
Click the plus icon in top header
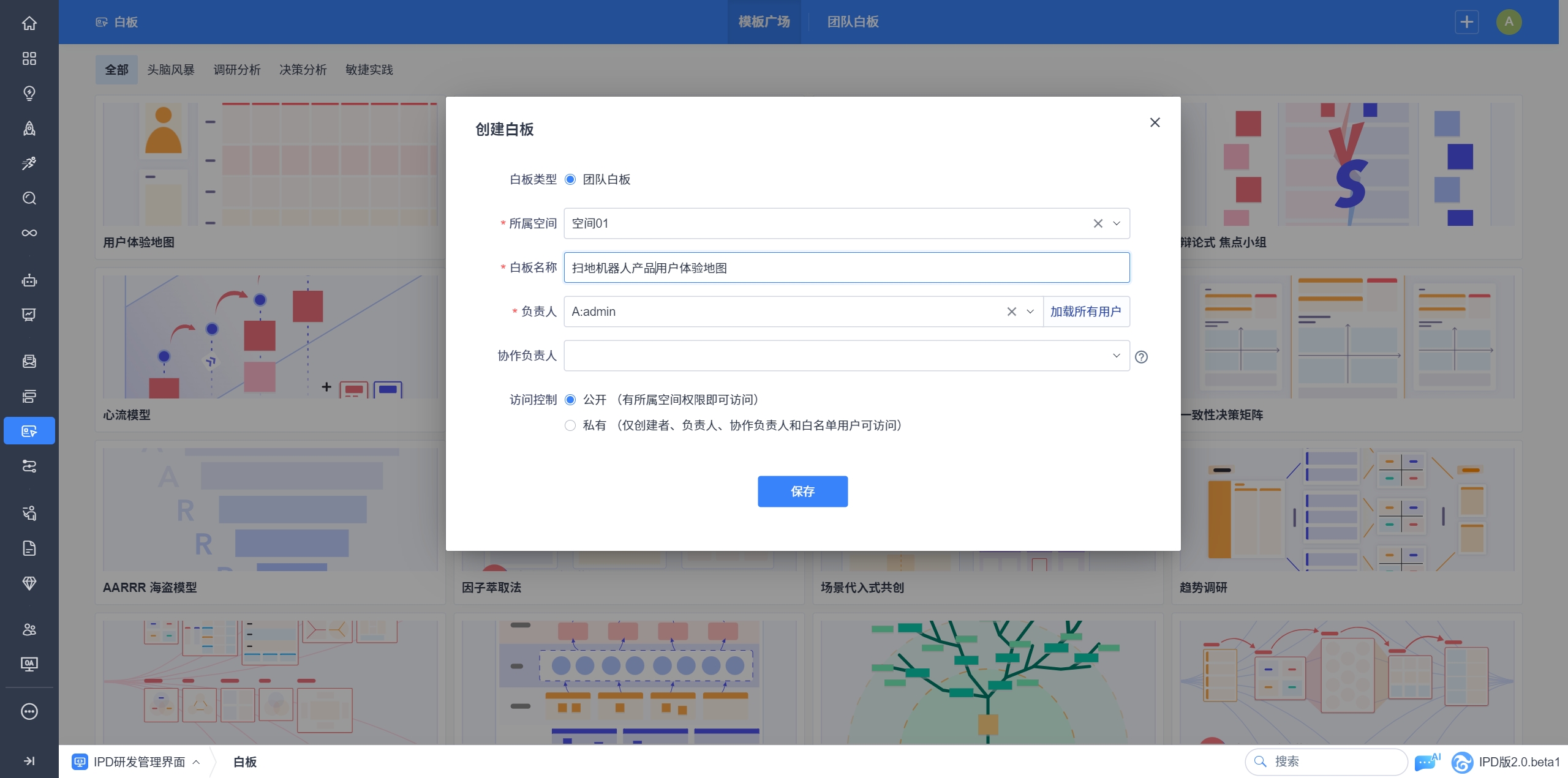1466,22
